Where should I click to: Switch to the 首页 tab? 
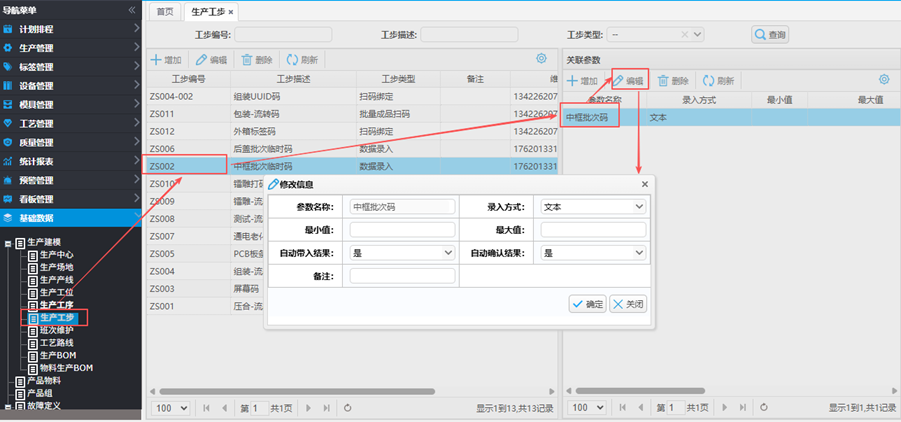pyautogui.click(x=165, y=11)
